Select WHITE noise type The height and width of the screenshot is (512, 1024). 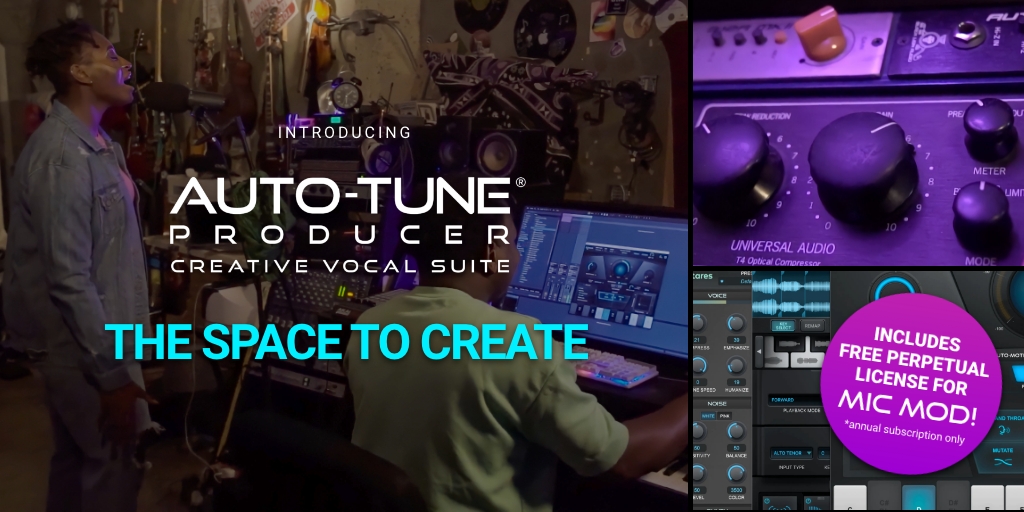[708, 416]
